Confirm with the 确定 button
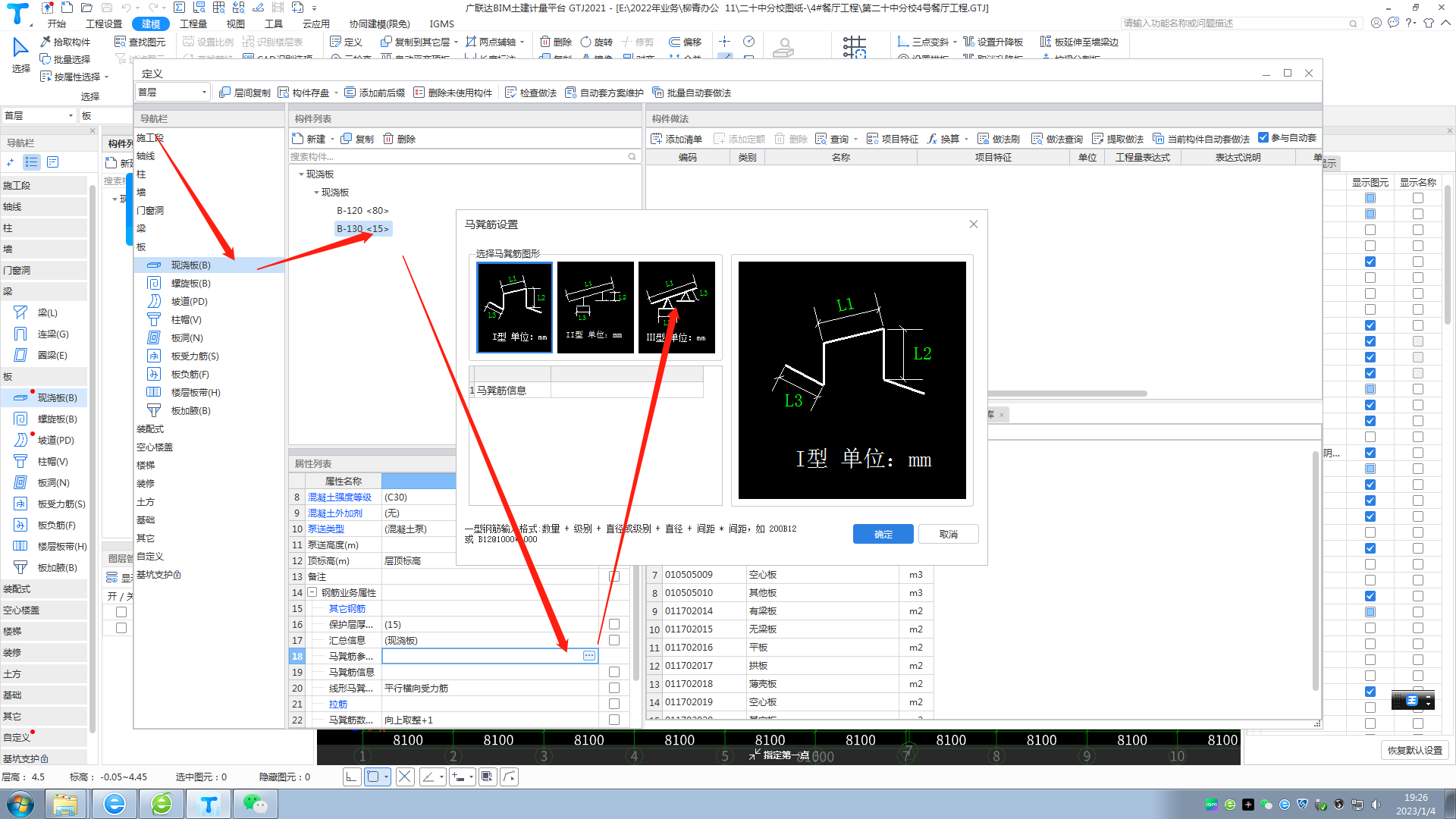Screen dimensions: 1456x819 883,535
